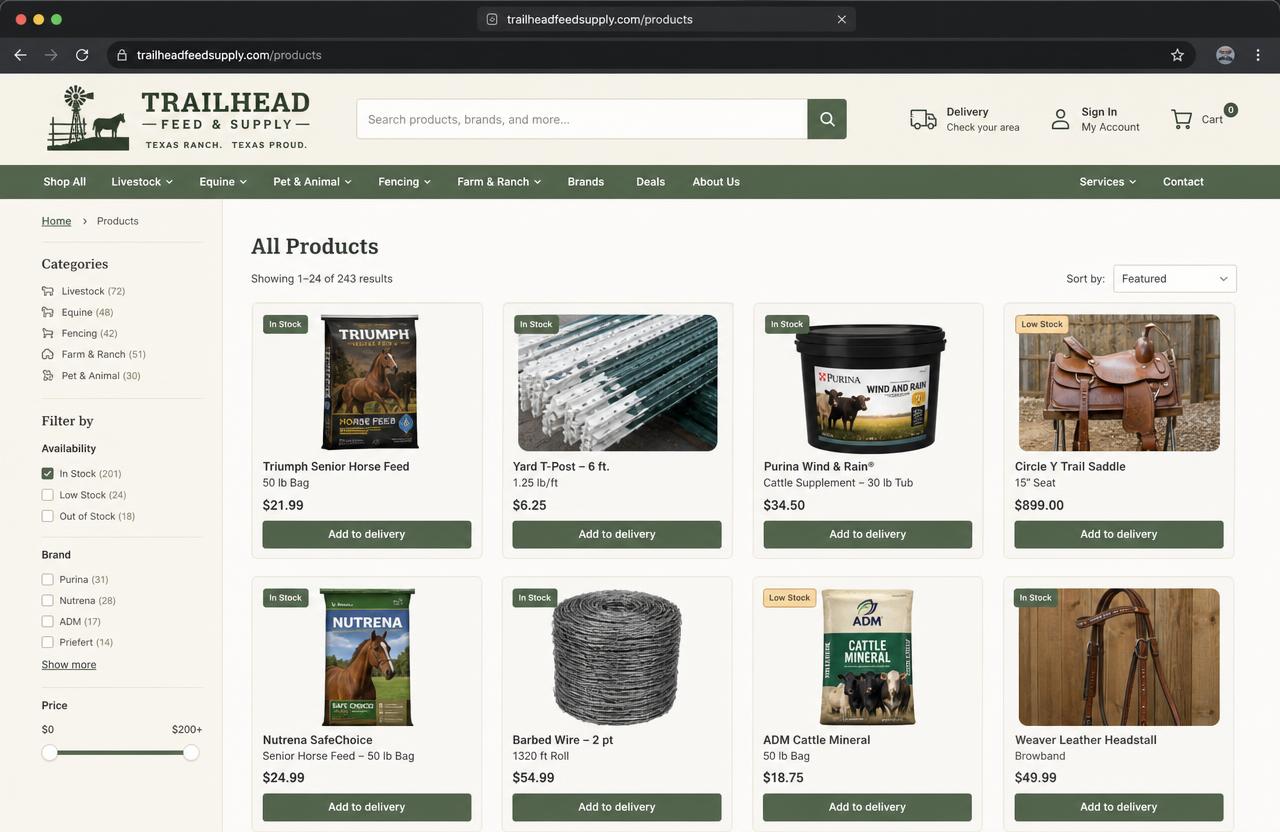Check the Out of Stock filter
Screen dimensions: 1280x832
tap(47, 516)
